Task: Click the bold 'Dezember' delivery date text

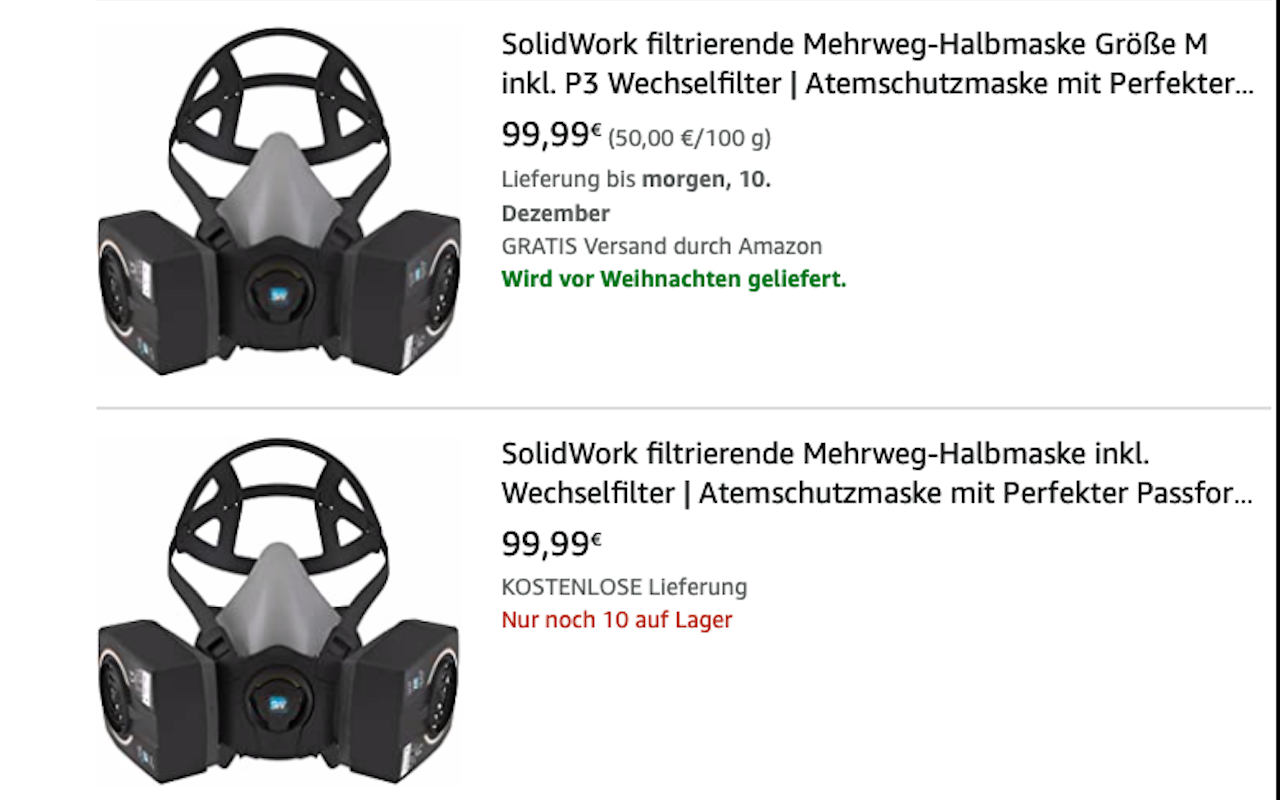Action: (x=555, y=213)
